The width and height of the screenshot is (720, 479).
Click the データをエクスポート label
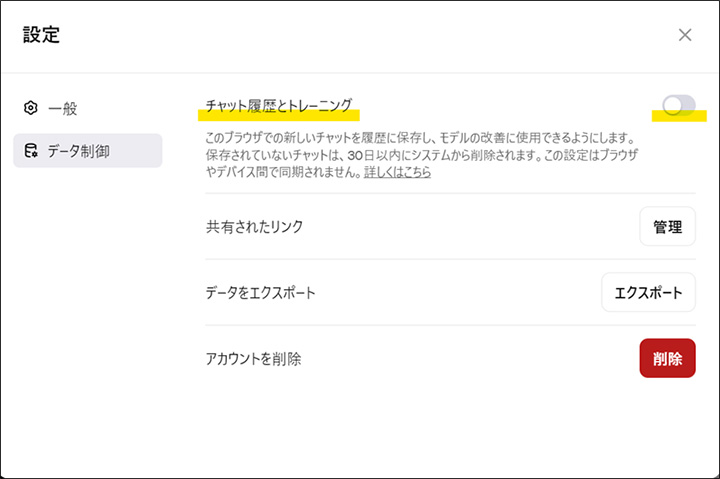[x=260, y=293]
